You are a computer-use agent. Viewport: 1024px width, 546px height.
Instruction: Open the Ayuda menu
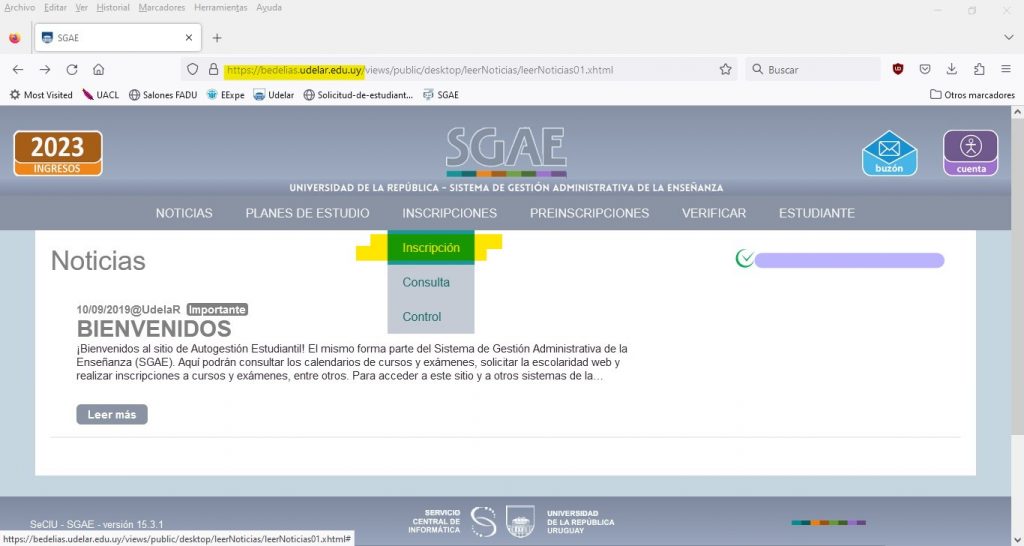point(269,8)
